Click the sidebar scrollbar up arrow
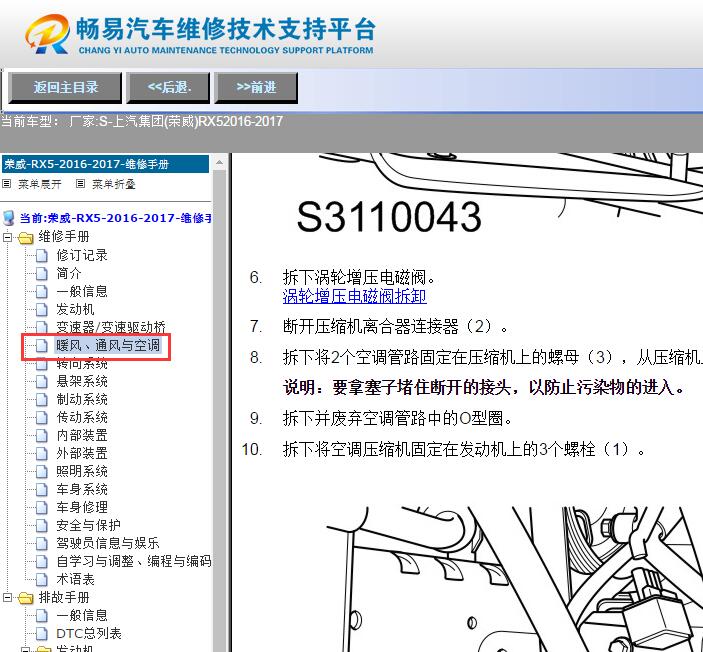 pos(219,162)
